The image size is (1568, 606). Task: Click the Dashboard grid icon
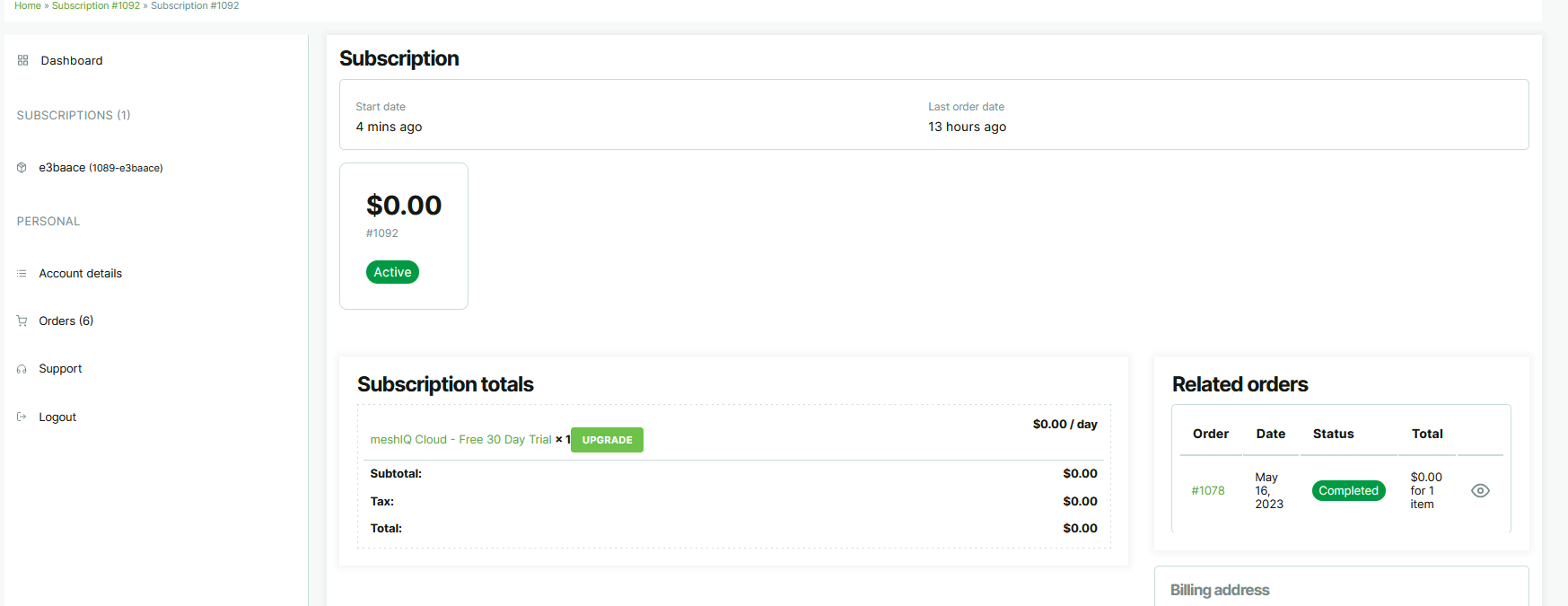click(22, 60)
